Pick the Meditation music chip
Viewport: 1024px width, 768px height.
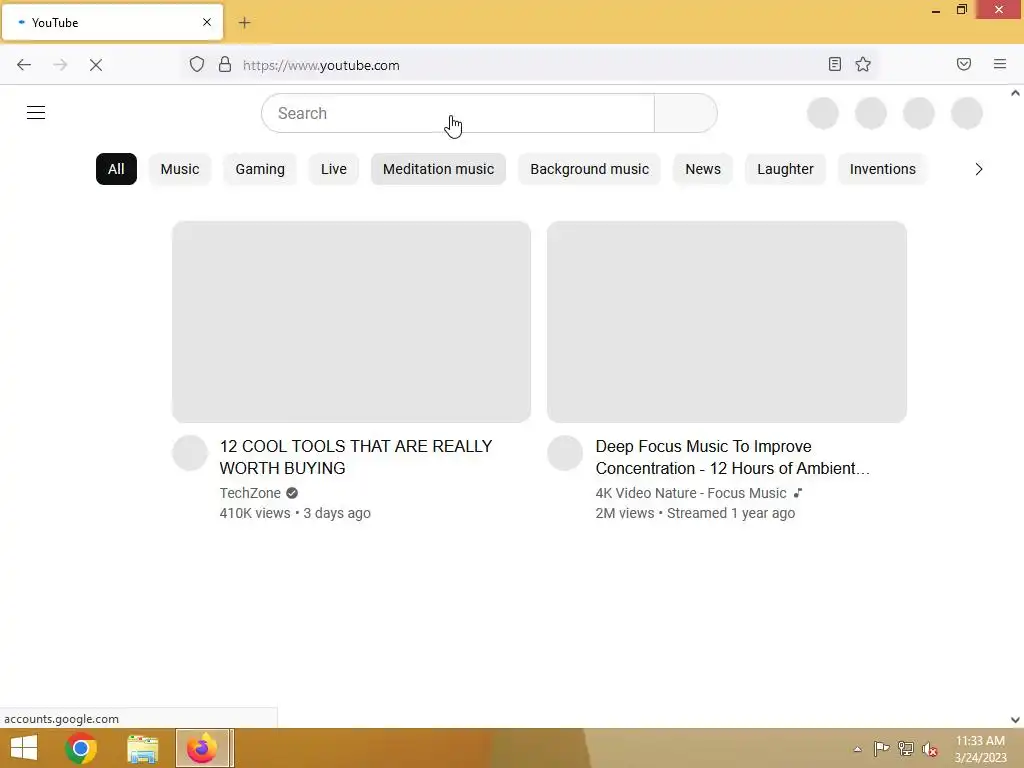438,169
